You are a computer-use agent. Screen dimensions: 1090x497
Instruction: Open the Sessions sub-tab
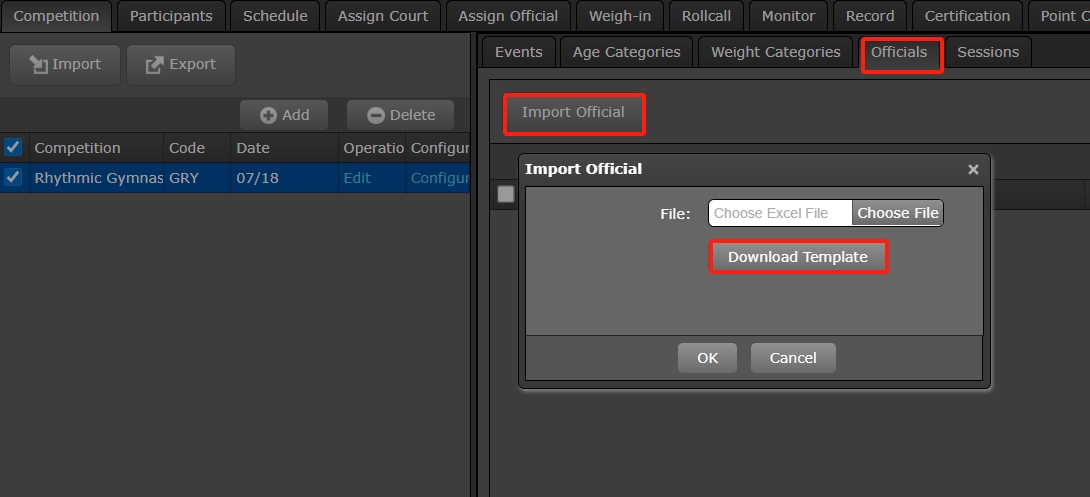988,52
